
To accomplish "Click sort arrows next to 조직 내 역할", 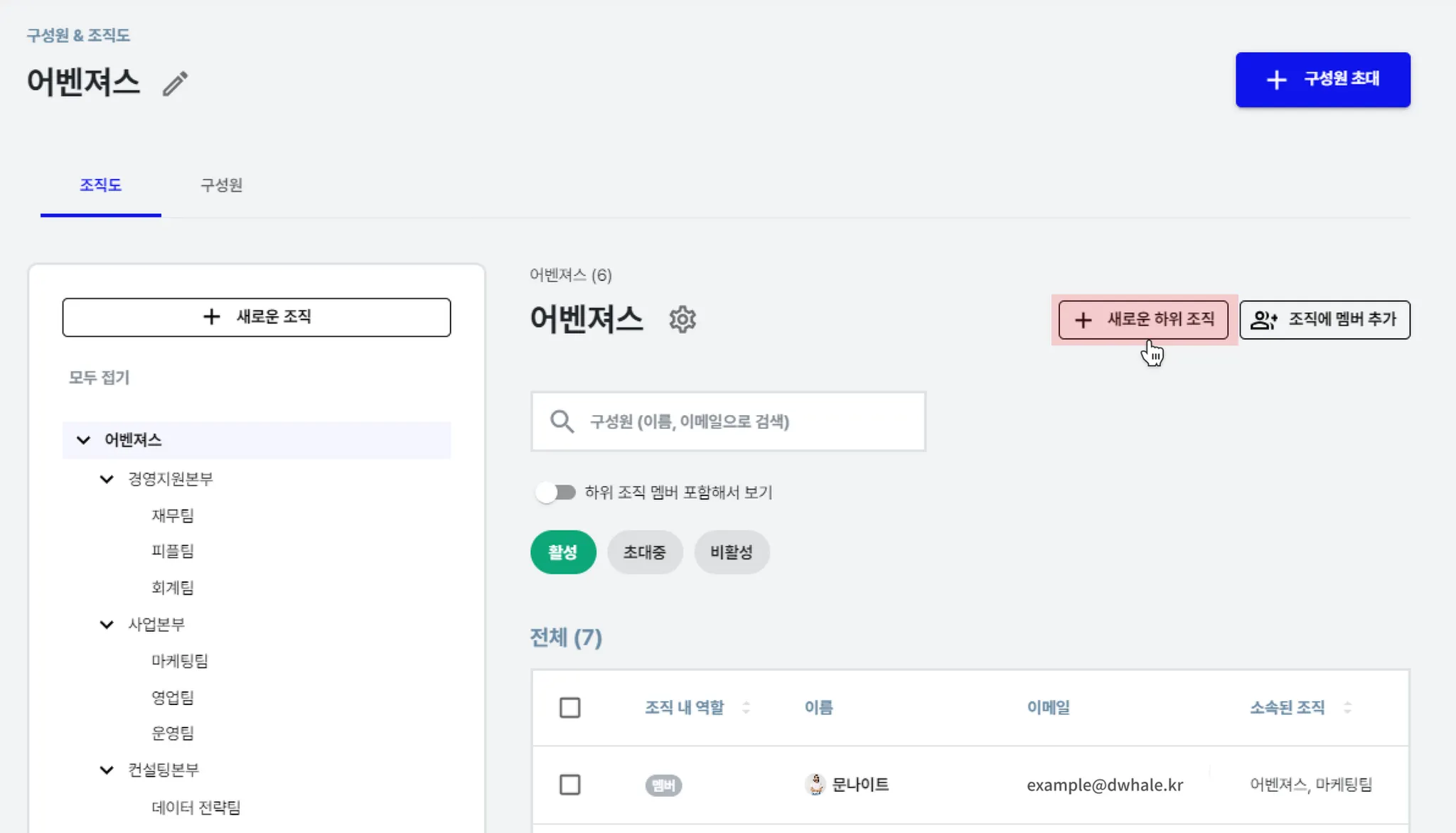I will 746,708.
